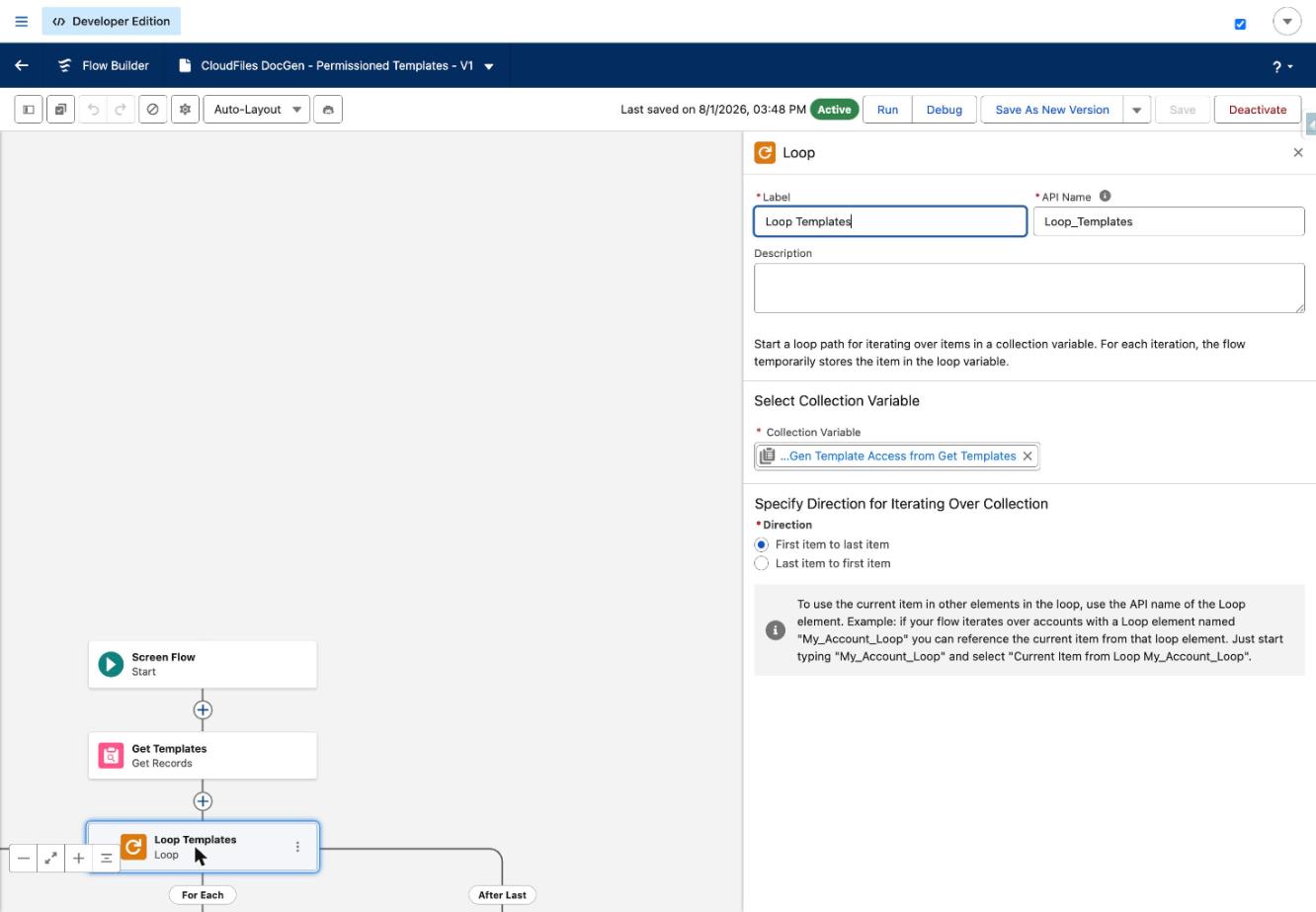Viewport: 1316px width, 912px height.
Task: Open the hamburger navigation menu
Action: [21, 21]
